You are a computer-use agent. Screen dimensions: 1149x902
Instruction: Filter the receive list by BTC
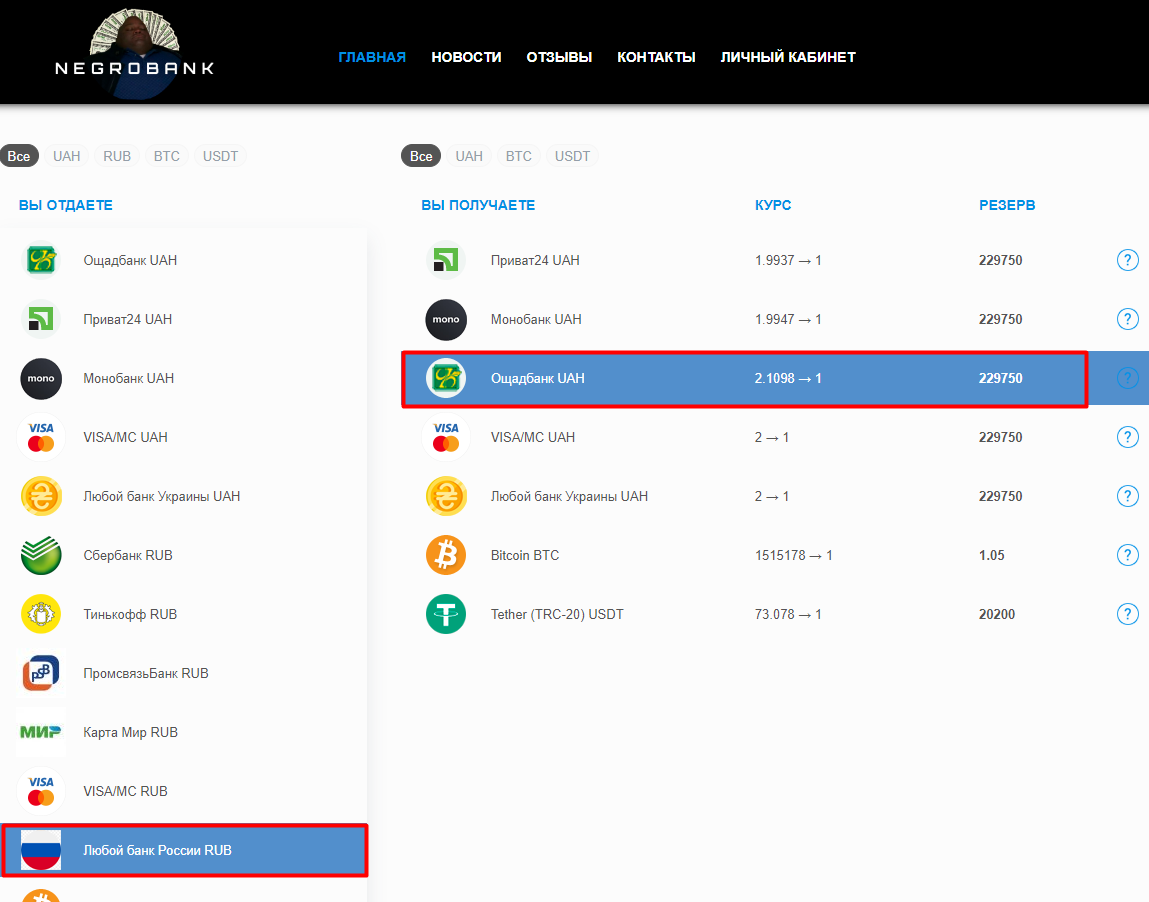point(519,156)
